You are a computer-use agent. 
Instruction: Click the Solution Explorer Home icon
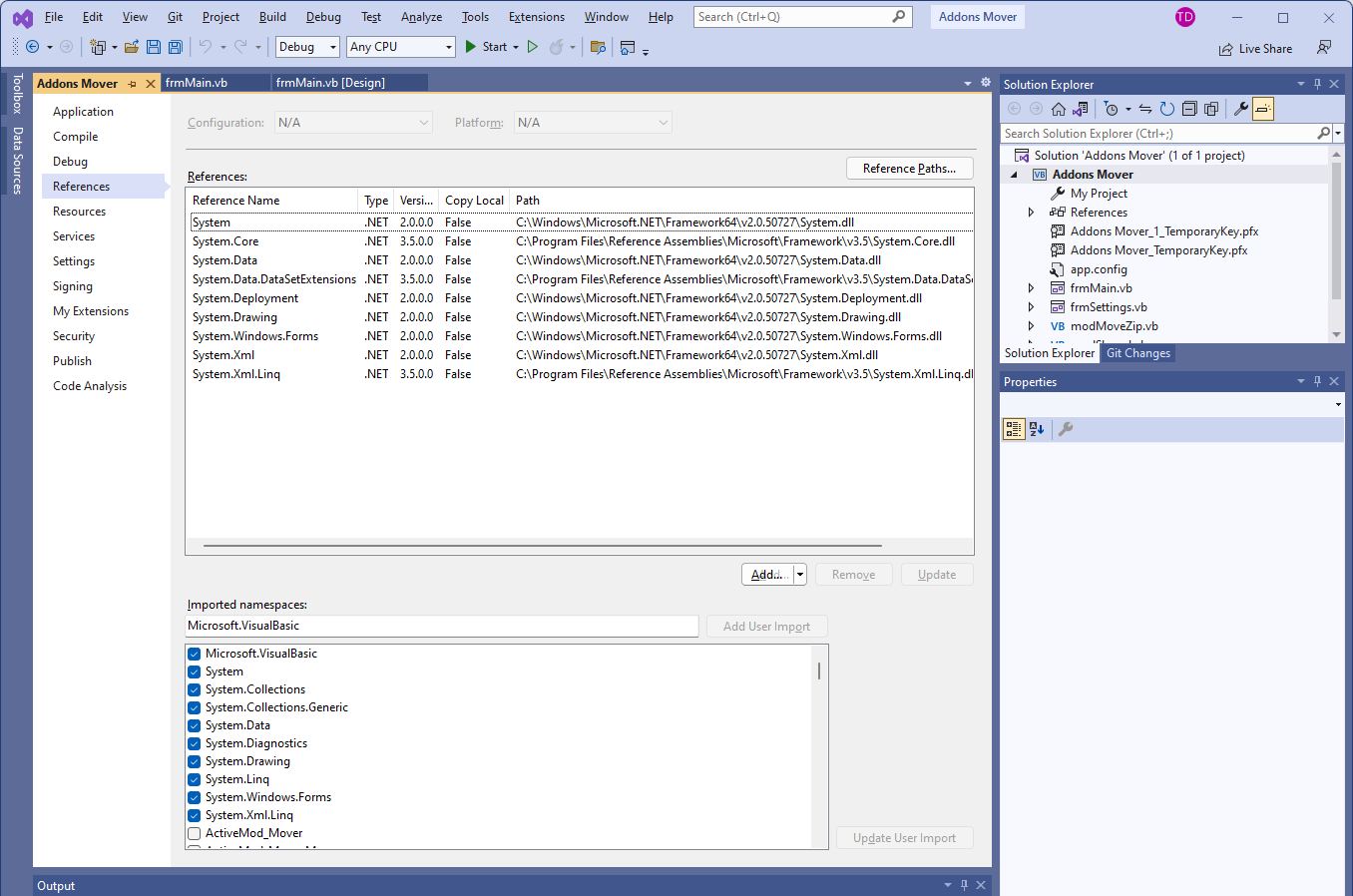pos(1059,109)
